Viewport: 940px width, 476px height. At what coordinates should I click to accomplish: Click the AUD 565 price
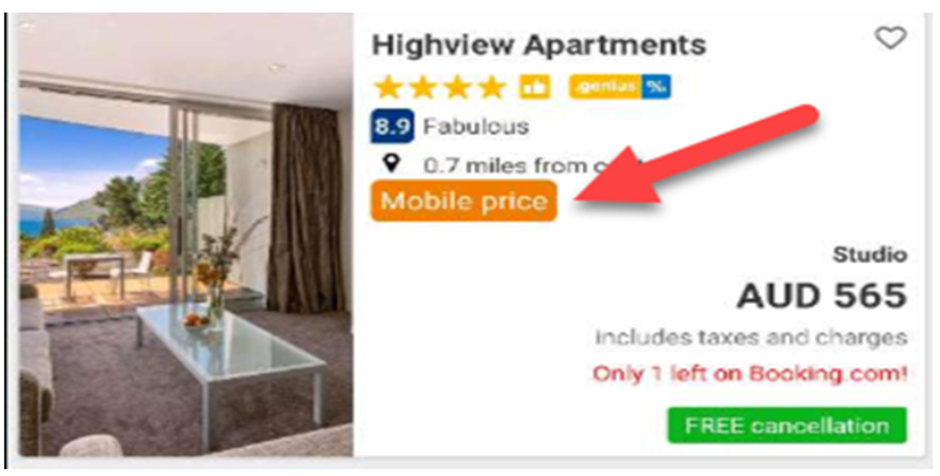(822, 296)
